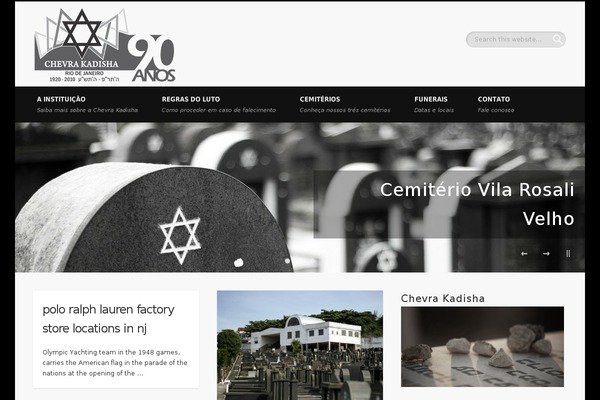Open the white building cemetery photo
The image size is (600, 400).
click(300, 345)
